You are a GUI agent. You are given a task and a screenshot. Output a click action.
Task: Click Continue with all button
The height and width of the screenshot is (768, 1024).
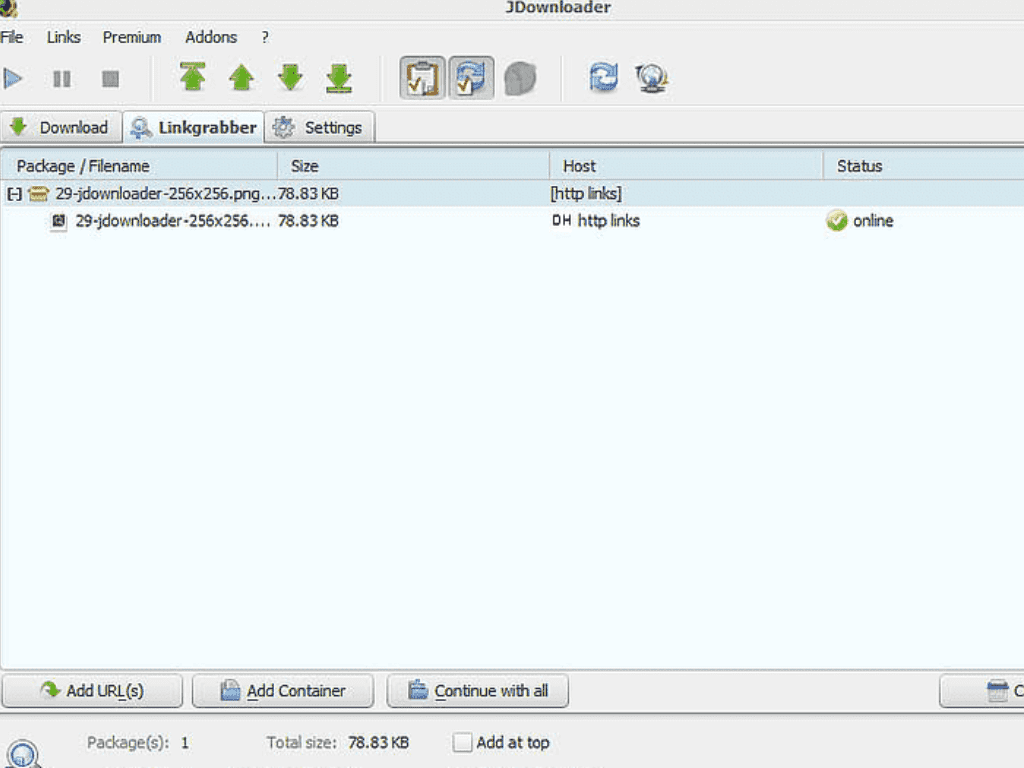pos(477,691)
